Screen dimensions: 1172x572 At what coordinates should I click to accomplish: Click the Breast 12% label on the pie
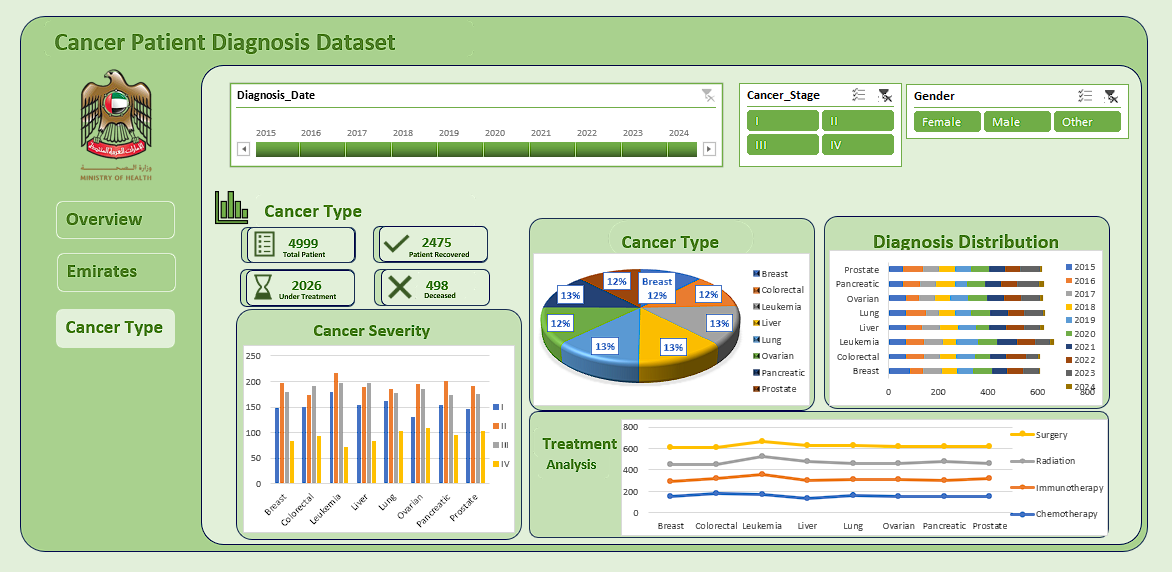click(657, 288)
